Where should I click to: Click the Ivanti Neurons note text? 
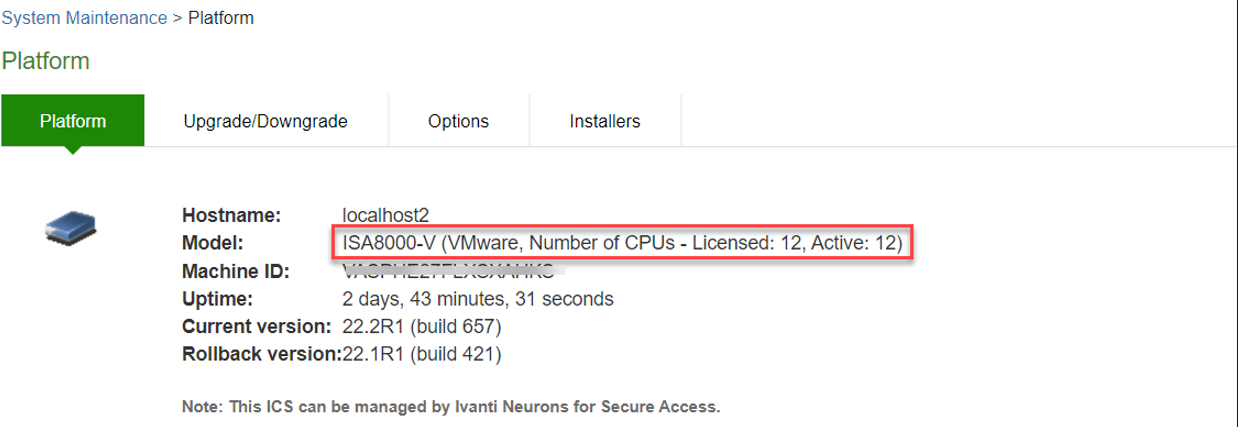(450, 407)
